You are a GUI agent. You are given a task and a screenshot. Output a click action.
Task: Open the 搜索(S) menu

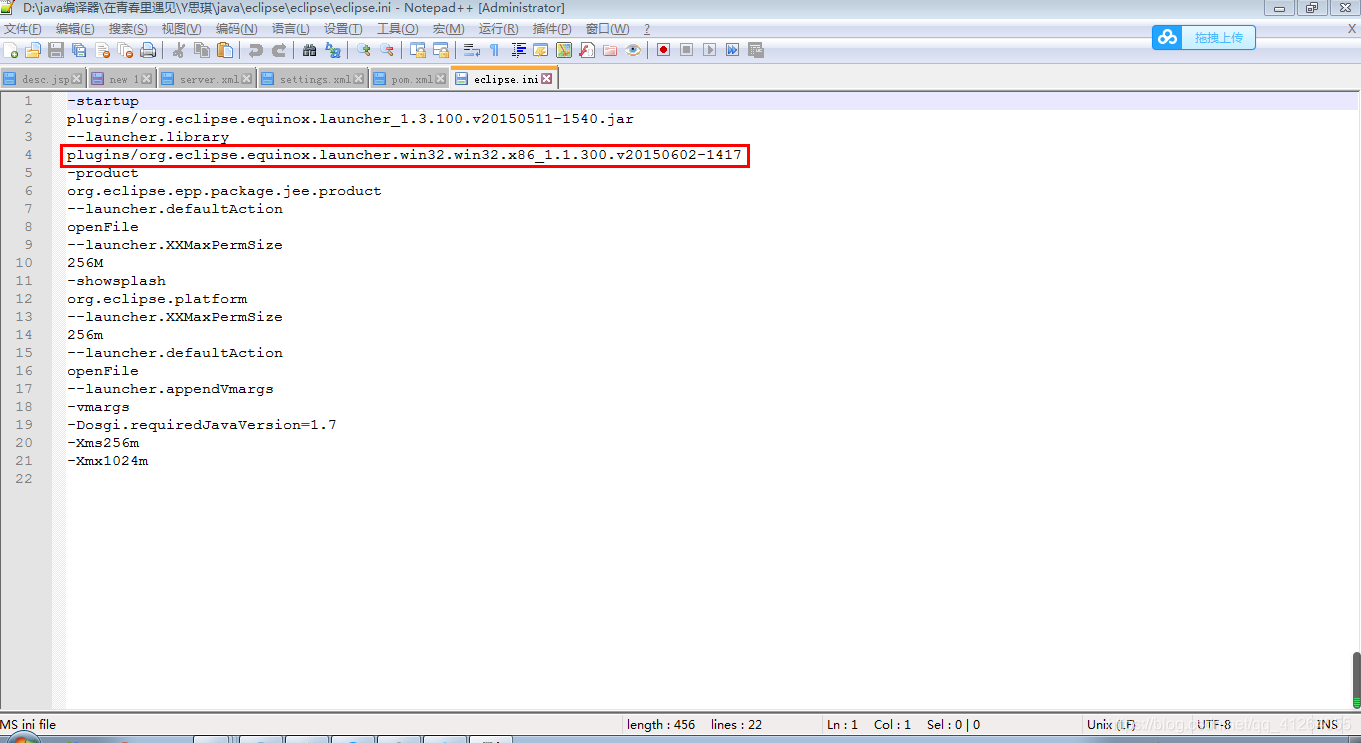[x=128, y=29]
